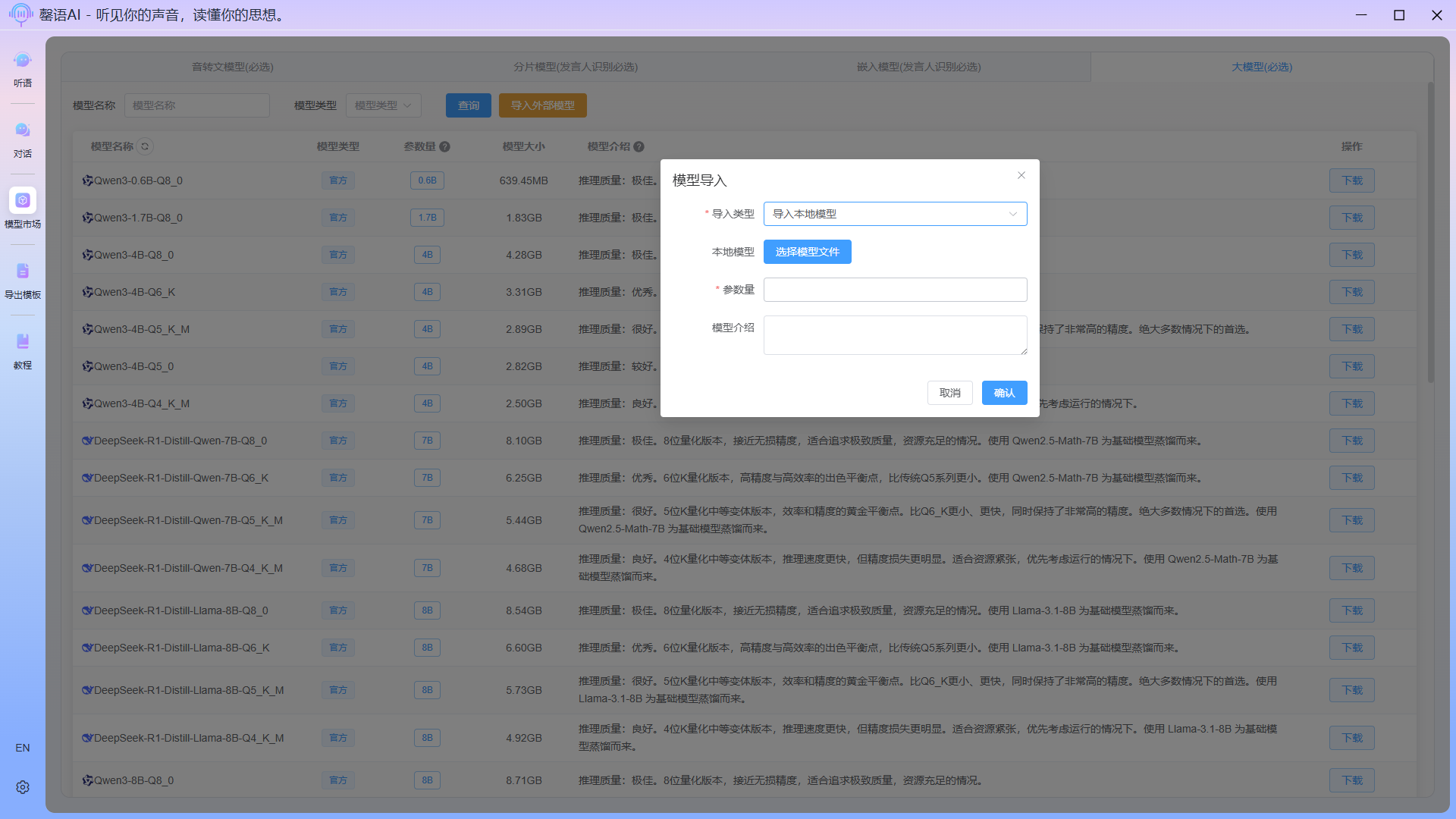Click the 操作 column header
Image resolution: width=1456 pixels, height=819 pixels.
(1352, 146)
